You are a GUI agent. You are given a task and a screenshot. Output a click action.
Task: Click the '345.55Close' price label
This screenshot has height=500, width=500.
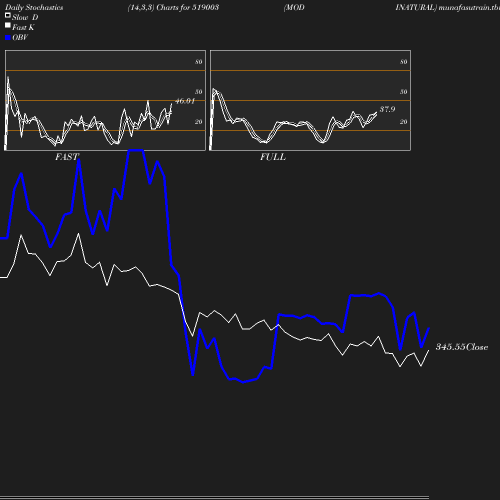462,347
